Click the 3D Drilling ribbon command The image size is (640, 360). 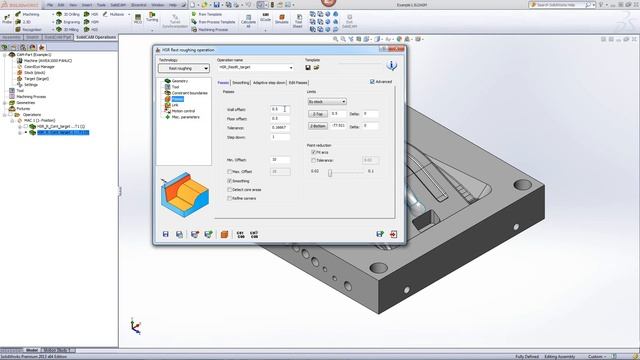point(68,14)
